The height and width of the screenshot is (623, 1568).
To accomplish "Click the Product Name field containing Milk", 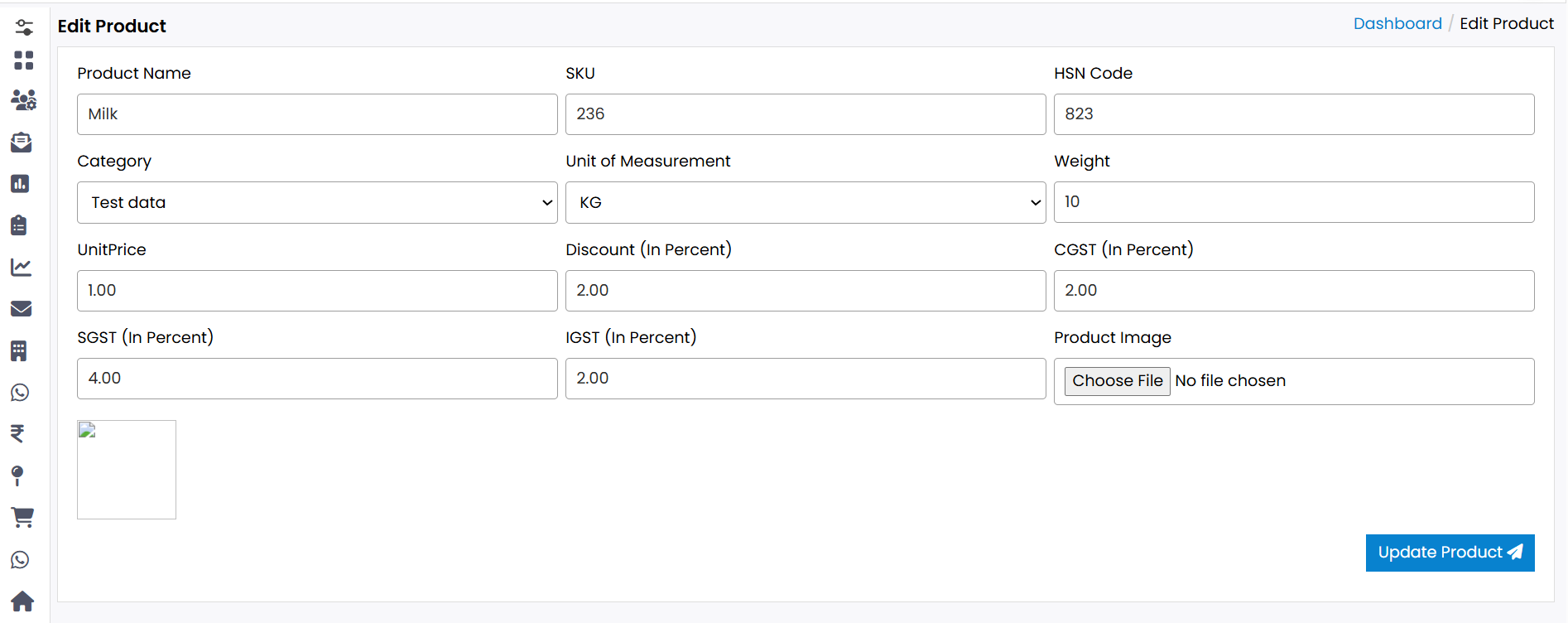I will click(x=317, y=114).
